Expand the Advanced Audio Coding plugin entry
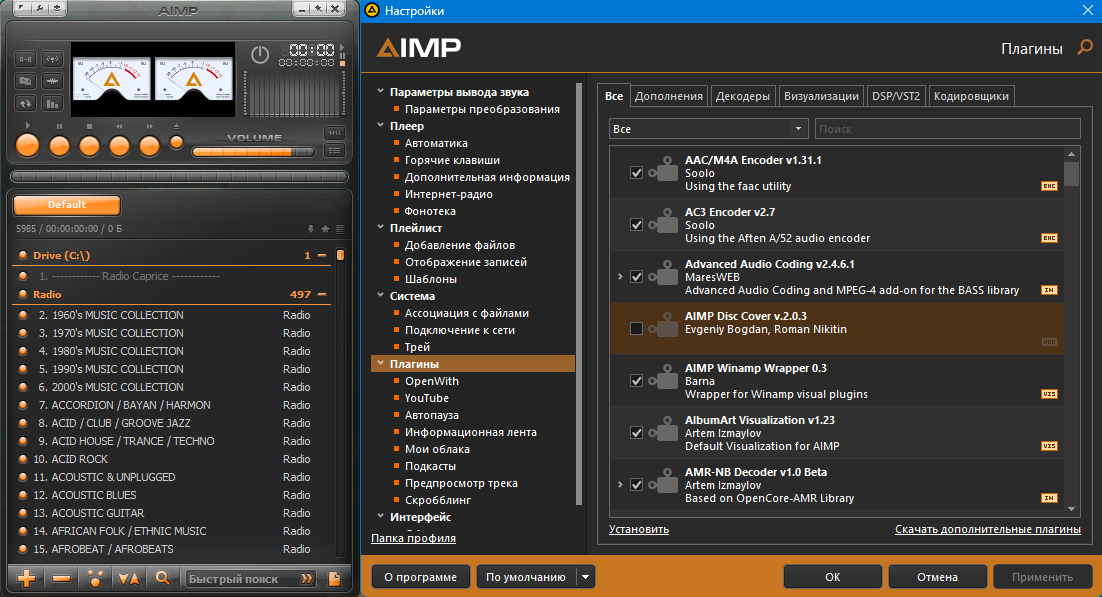1102x597 pixels. click(620, 277)
